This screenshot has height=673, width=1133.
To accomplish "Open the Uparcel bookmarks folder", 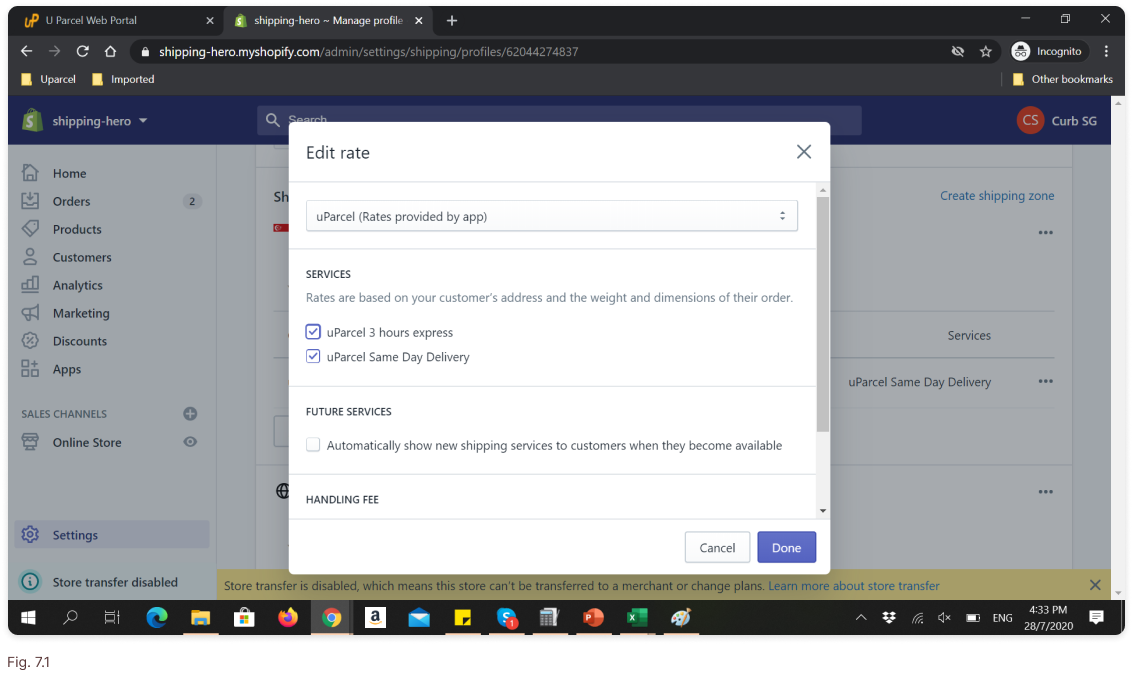I will click(48, 80).
